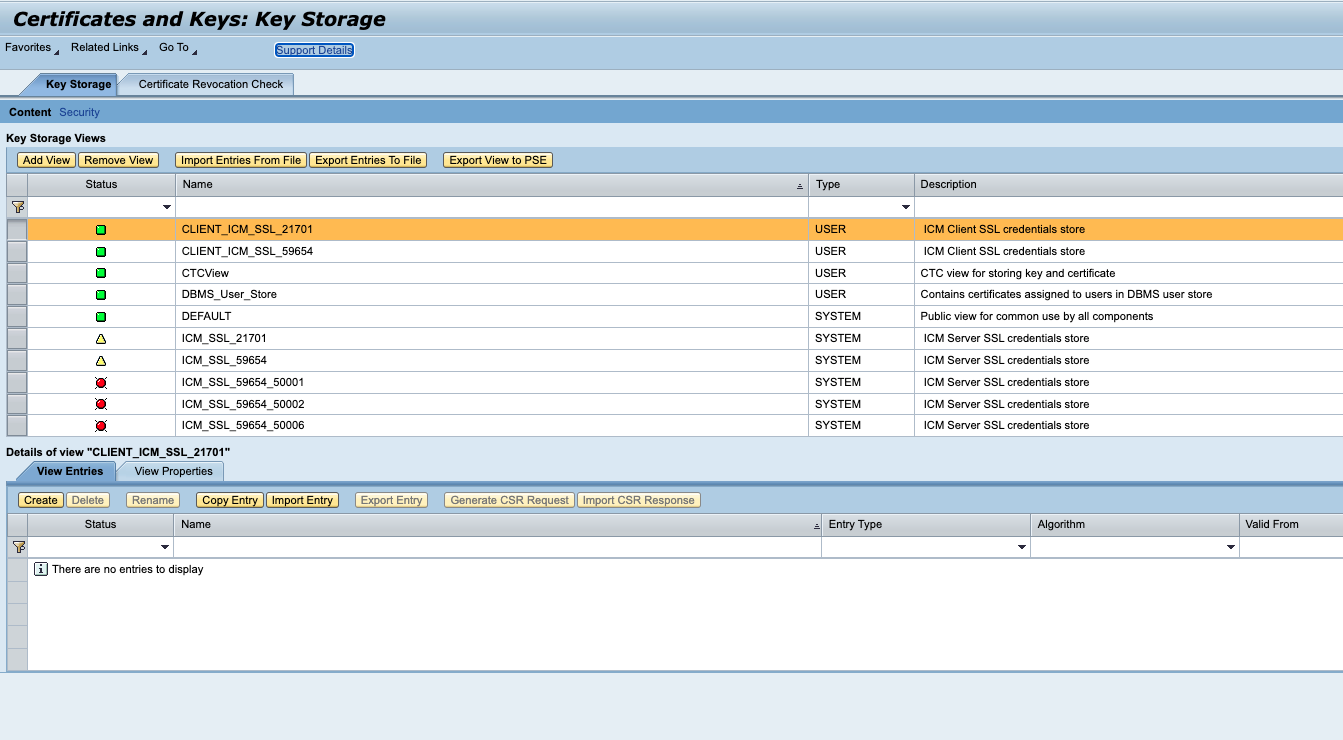
Task: Open the View Properties tab
Action: 173,471
